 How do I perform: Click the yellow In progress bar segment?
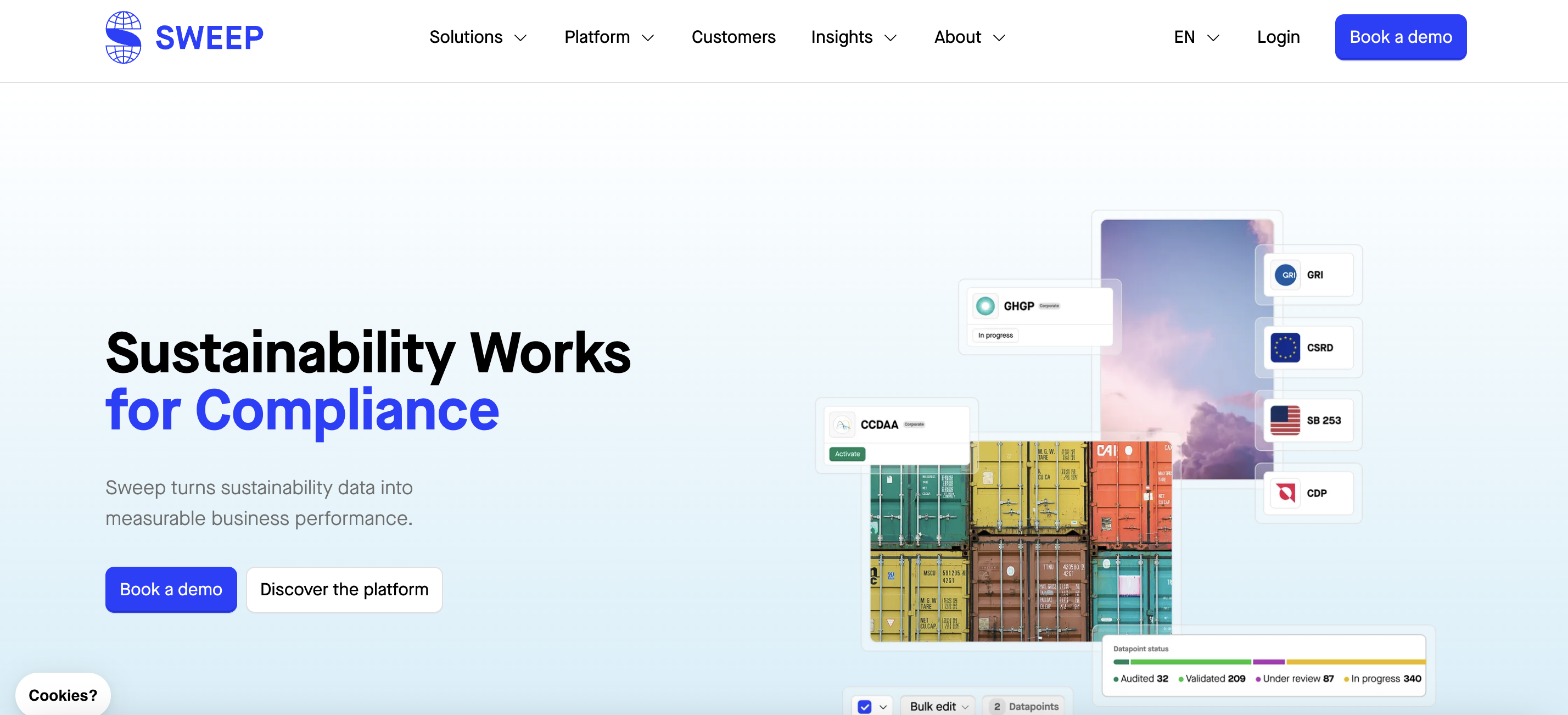(1356, 662)
